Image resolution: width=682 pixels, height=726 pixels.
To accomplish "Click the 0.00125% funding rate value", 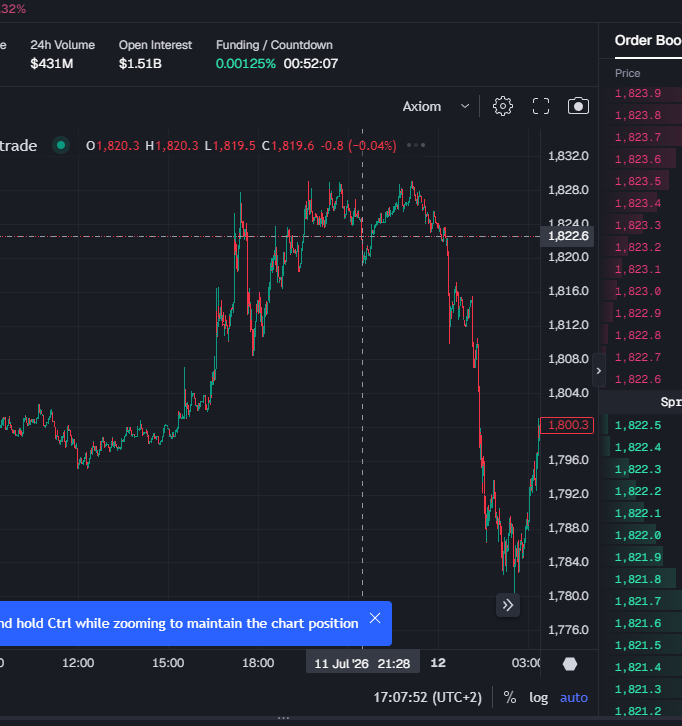I will pyautogui.click(x=245, y=63).
